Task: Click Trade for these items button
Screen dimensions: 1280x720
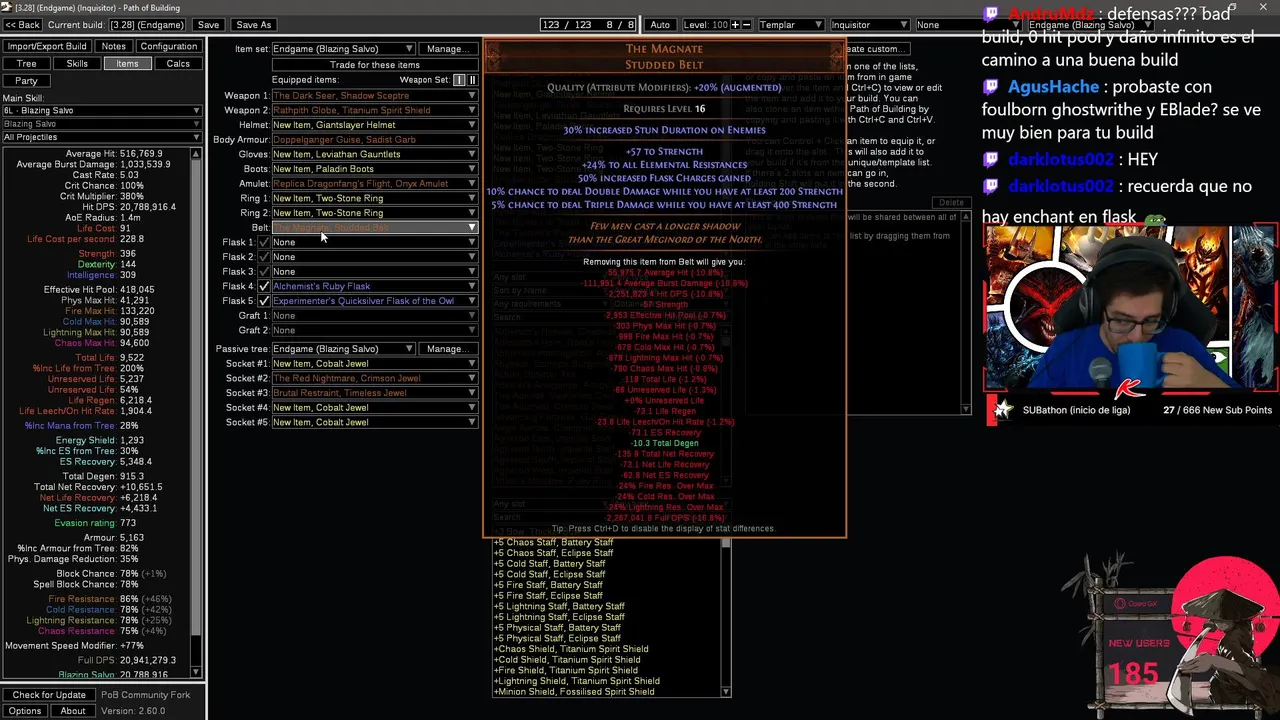Action: pyautogui.click(x=375, y=65)
